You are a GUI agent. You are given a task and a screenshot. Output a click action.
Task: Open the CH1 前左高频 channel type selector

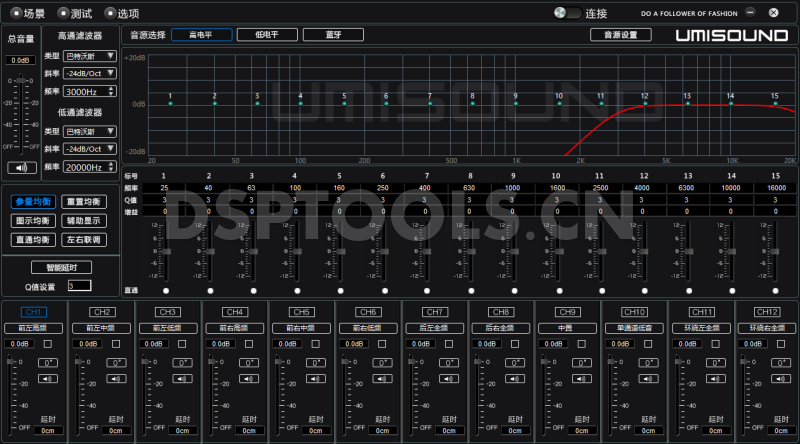[34, 328]
